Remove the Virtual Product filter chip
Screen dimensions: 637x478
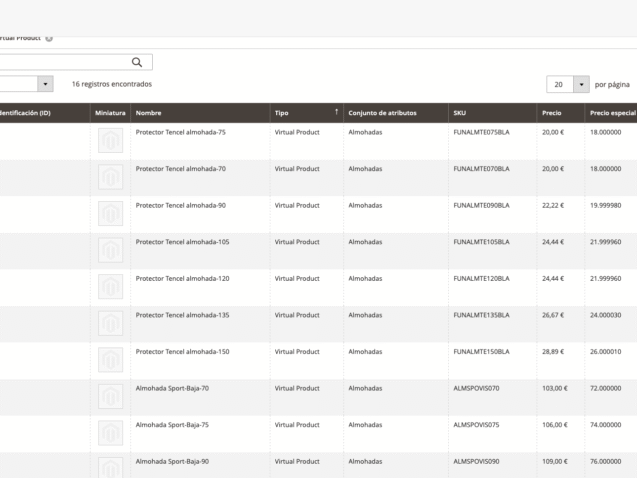click(49, 39)
